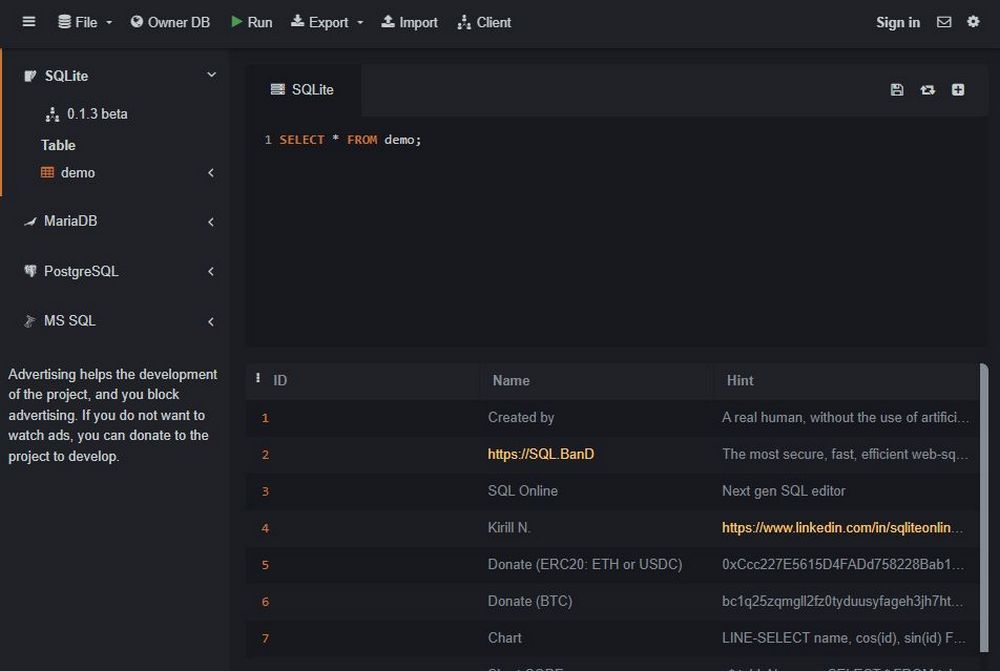Screen dimensions: 1000x671
Task: Expand the PostgreSQL section chevron
Action: [x=211, y=272]
